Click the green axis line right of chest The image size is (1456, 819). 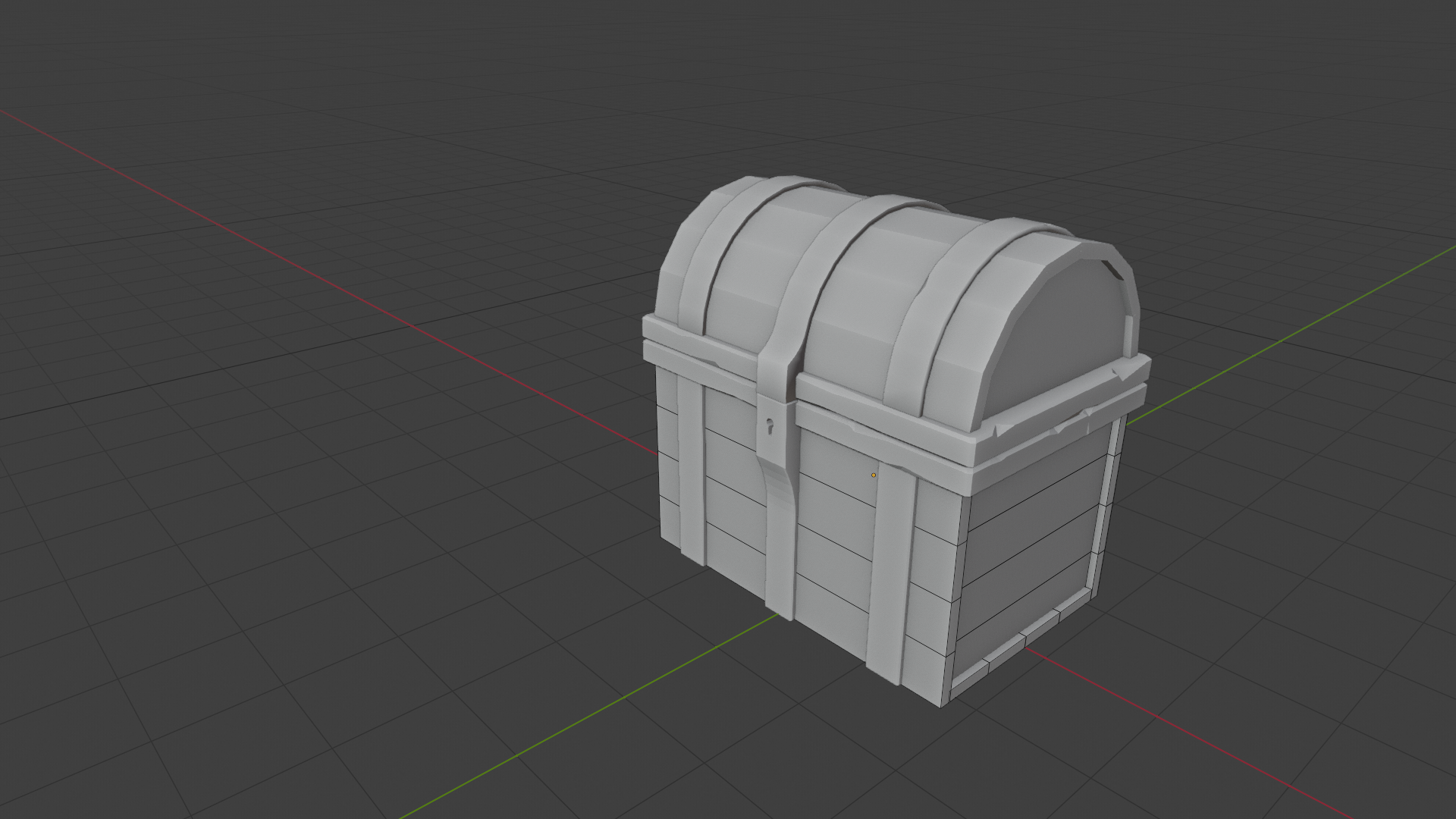click(x=1289, y=336)
